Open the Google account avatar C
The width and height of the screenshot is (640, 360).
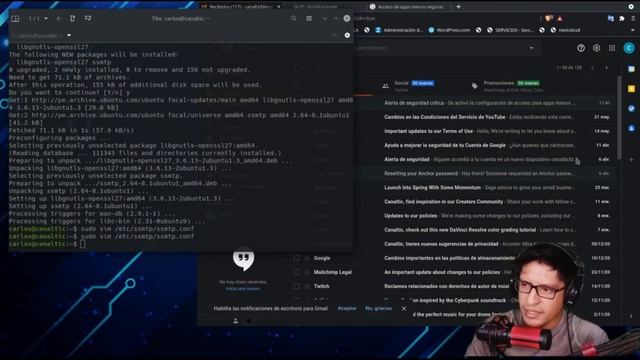(629, 48)
